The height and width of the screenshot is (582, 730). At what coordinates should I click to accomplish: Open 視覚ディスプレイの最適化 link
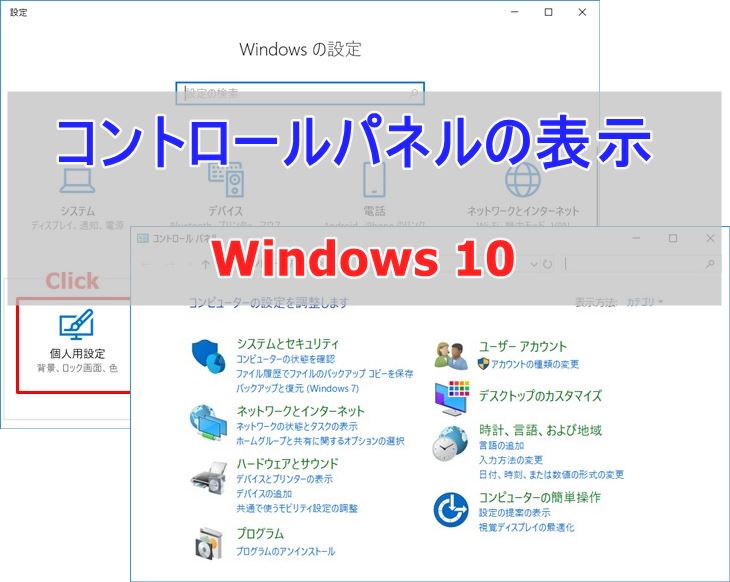pos(527,527)
